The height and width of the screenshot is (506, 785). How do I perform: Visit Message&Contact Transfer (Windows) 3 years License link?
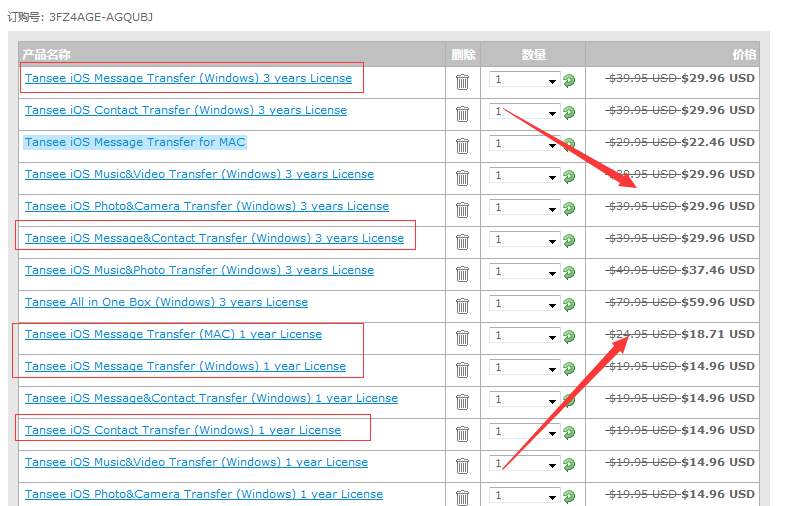[x=214, y=238]
